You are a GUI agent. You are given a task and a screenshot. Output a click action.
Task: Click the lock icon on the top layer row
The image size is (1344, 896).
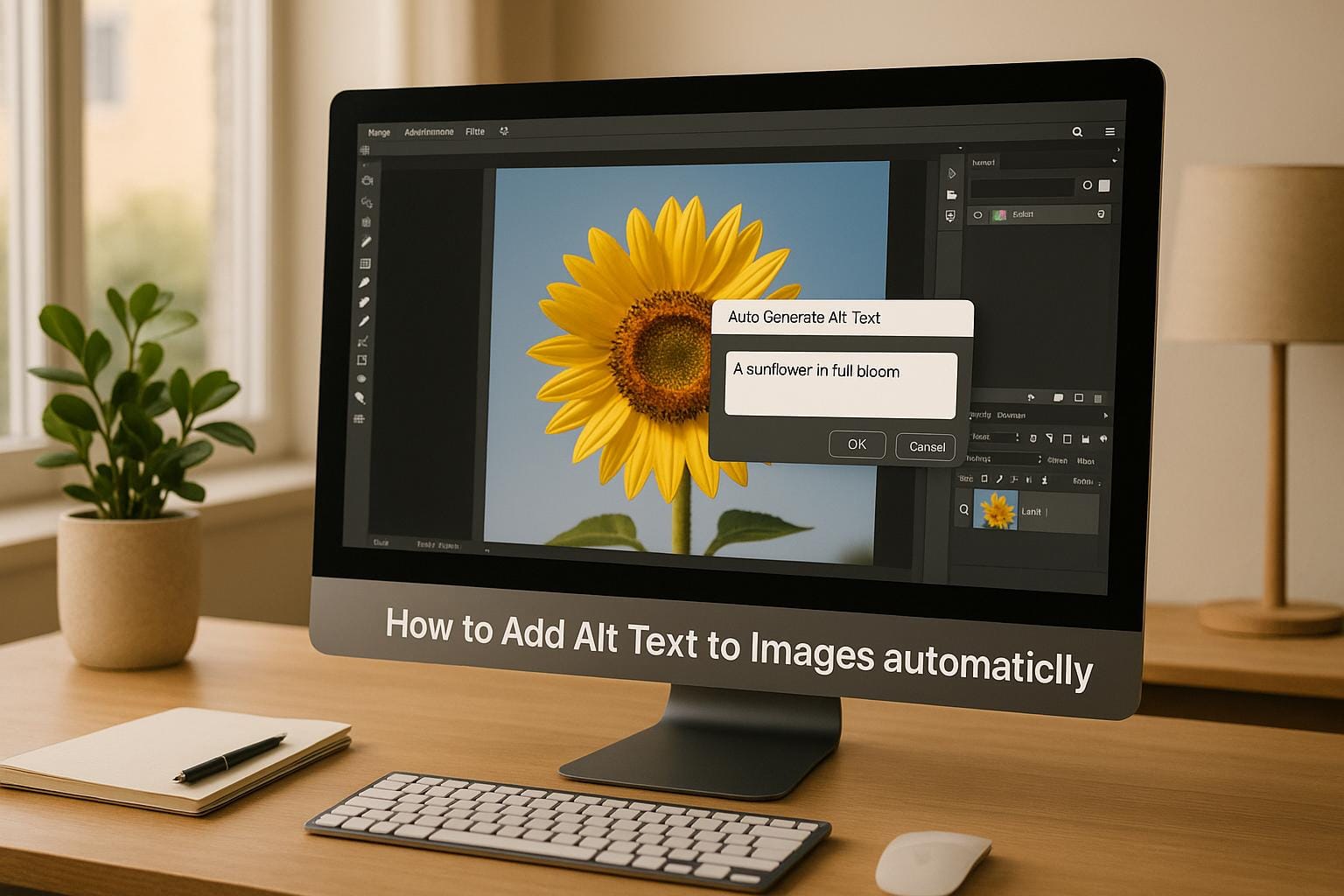pyautogui.click(x=1101, y=214)
